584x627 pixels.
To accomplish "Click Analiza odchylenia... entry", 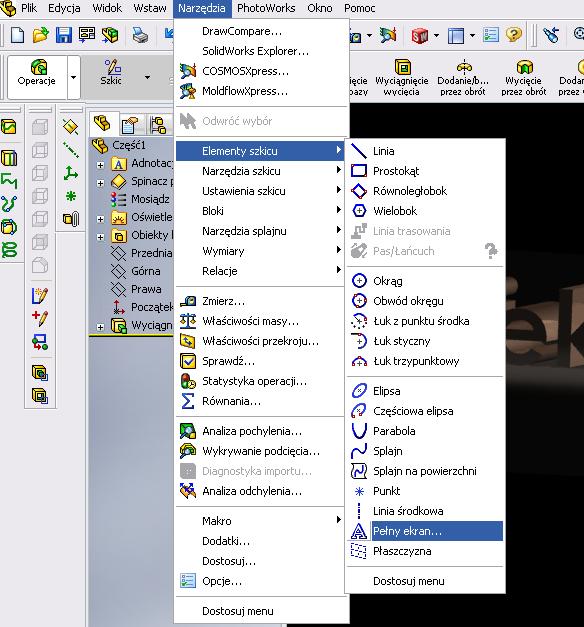I will coord(260,491).
